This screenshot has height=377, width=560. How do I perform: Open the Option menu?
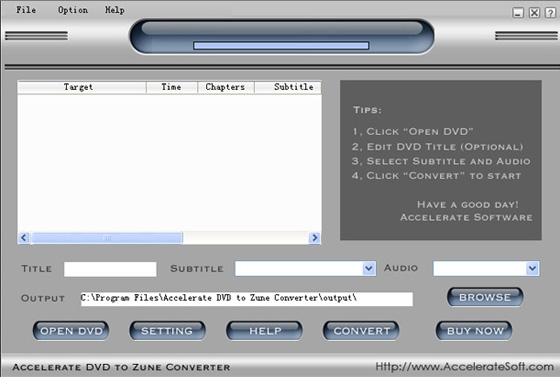(x=73, y=10)
